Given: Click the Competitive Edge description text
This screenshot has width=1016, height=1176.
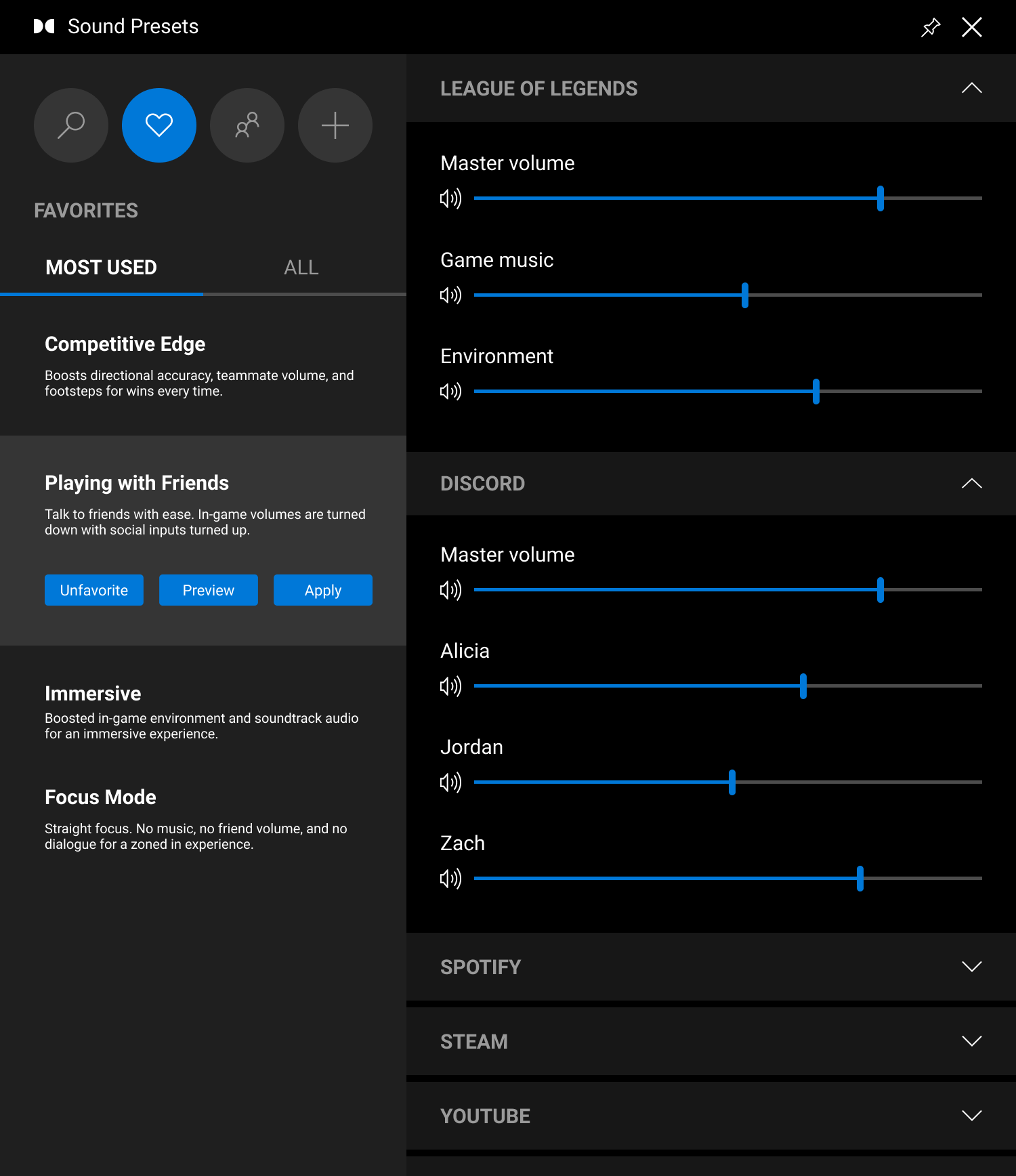Looking at the screenshot, I should click(x=199, y=383).
